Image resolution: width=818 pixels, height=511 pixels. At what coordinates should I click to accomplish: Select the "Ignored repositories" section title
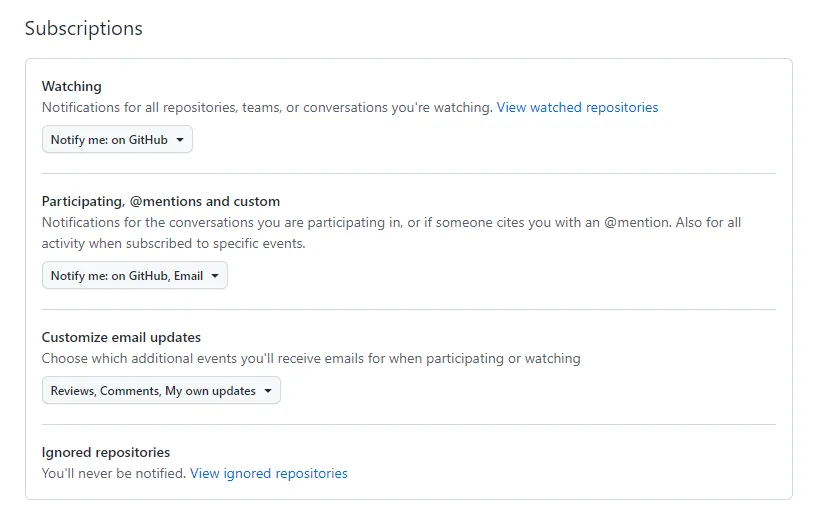106,452
